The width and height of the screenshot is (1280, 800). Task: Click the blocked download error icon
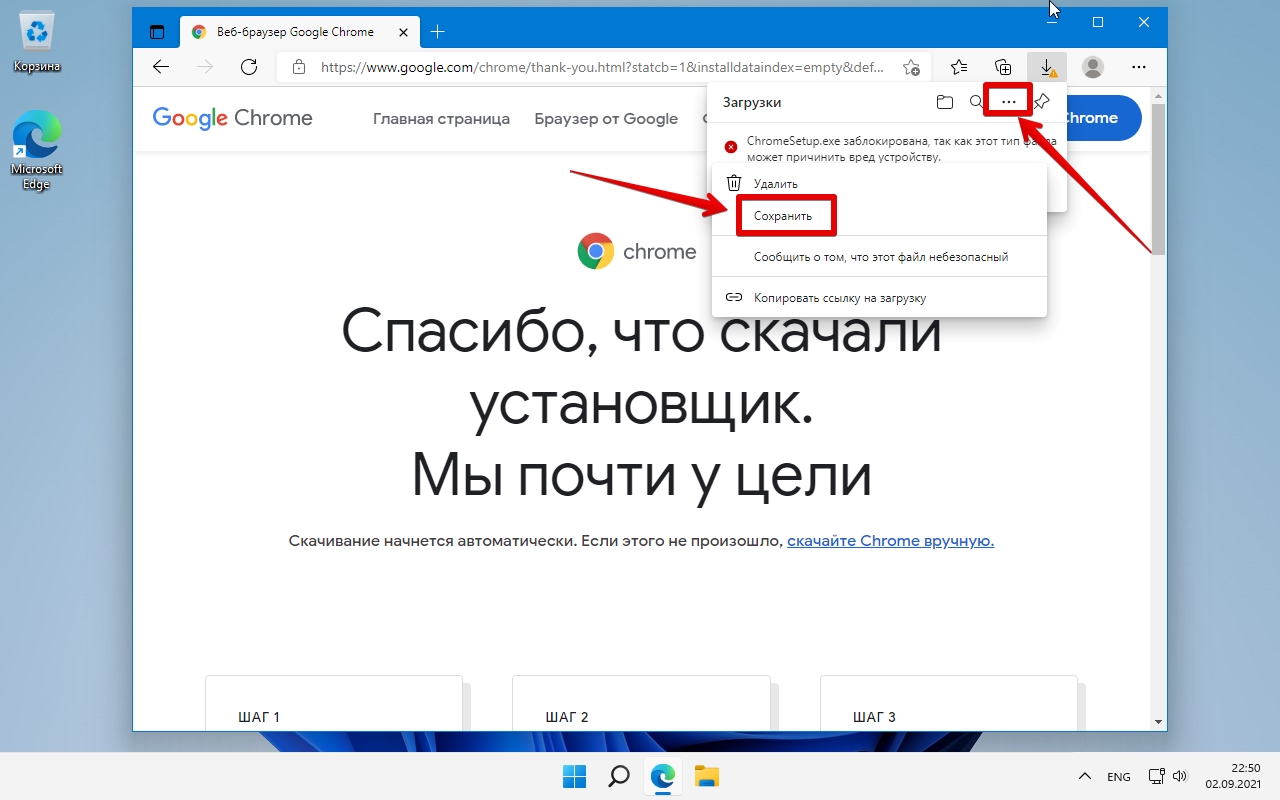point(731,147)
